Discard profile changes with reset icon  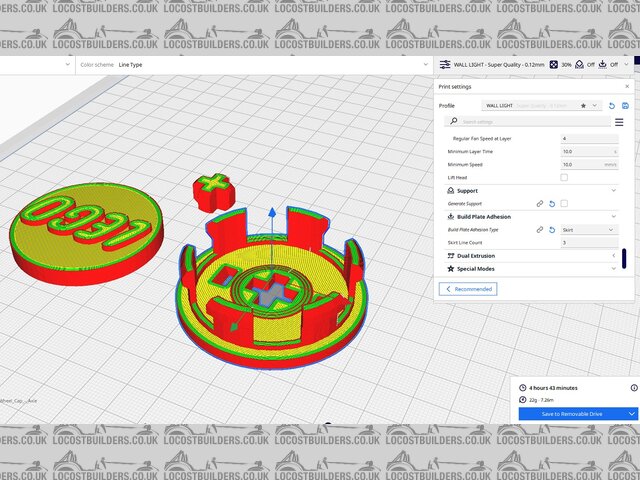coord(611,105)
